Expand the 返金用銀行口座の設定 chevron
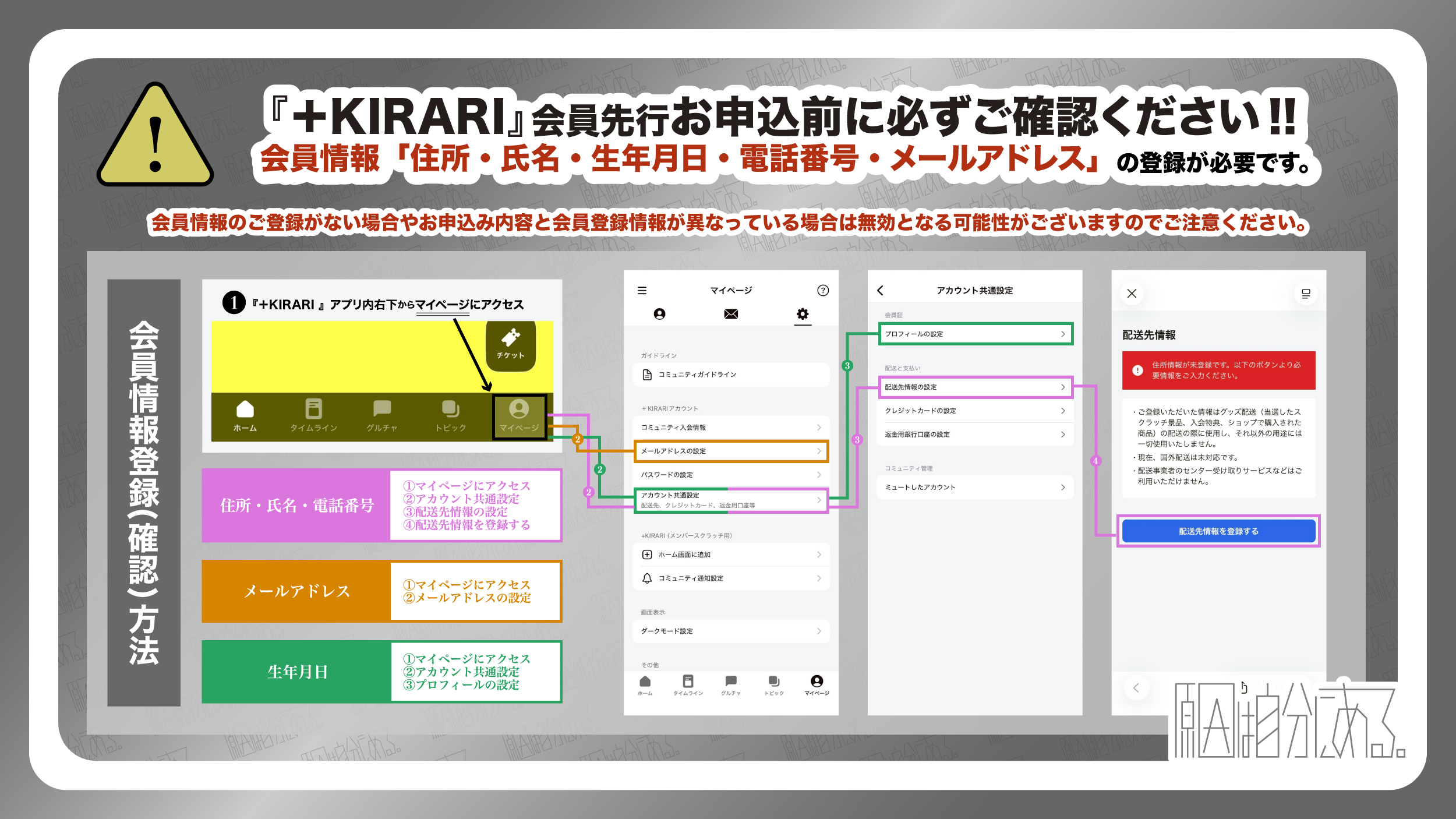 click(1063, 435)
